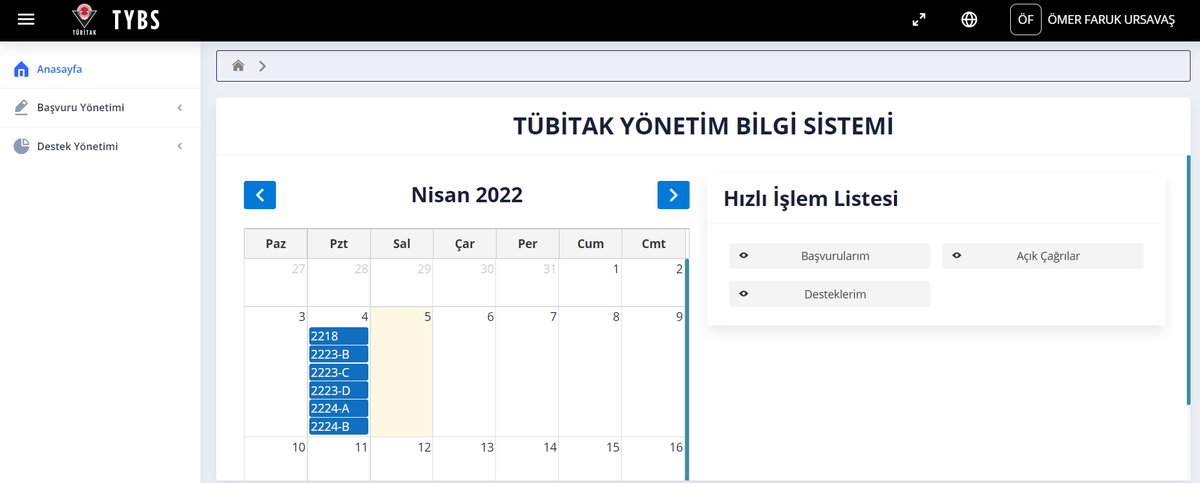Open the hamburger menu
The width and height of the screenshot is (1200, 483).
(x=26, y=19)
